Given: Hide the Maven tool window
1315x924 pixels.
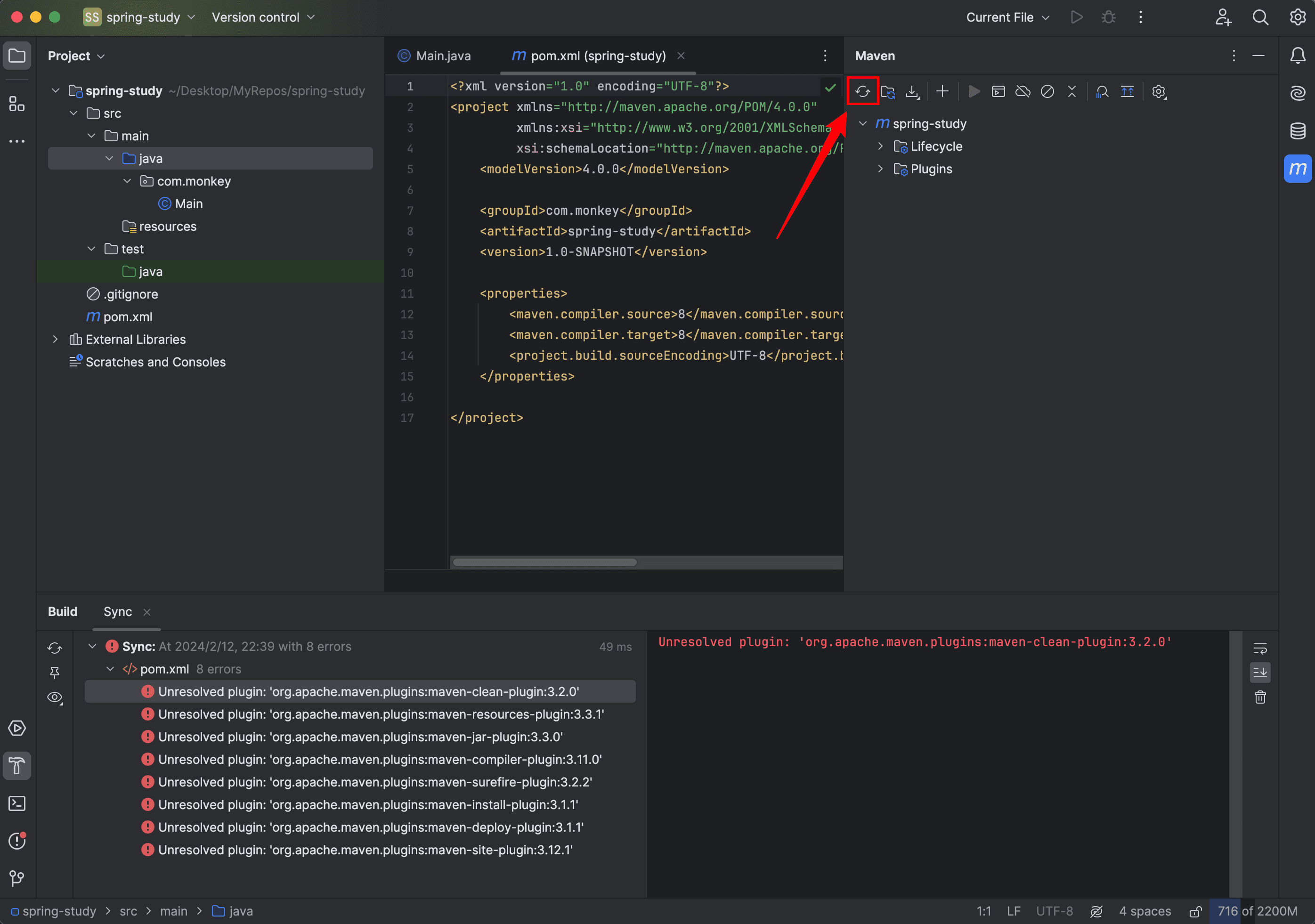Looking at the screenshot, I should tap(1258, 56).
